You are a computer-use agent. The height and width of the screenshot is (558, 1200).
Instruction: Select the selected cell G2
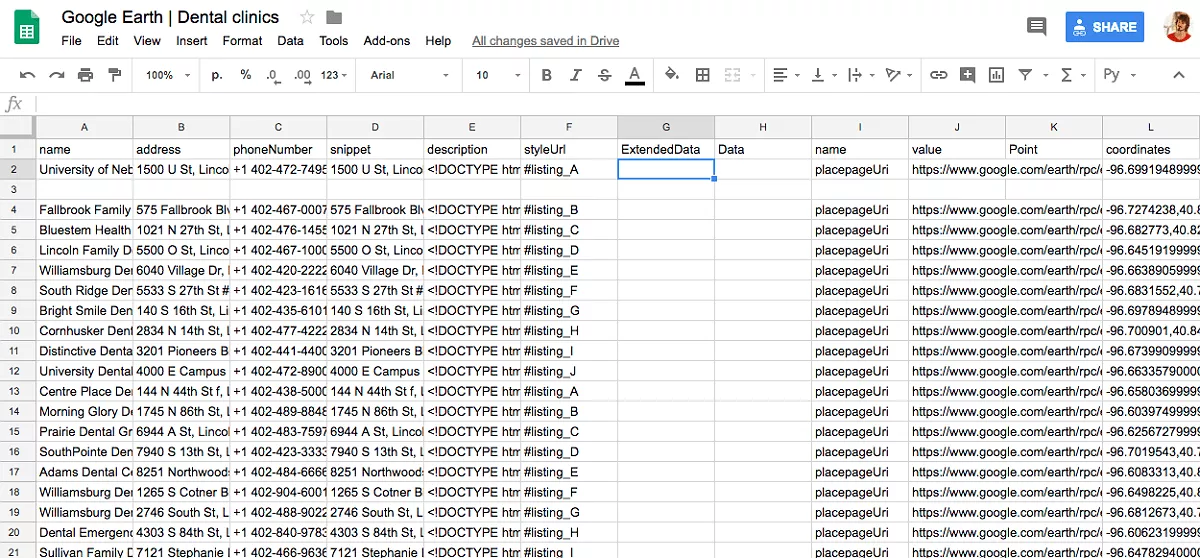click(666, 169)
